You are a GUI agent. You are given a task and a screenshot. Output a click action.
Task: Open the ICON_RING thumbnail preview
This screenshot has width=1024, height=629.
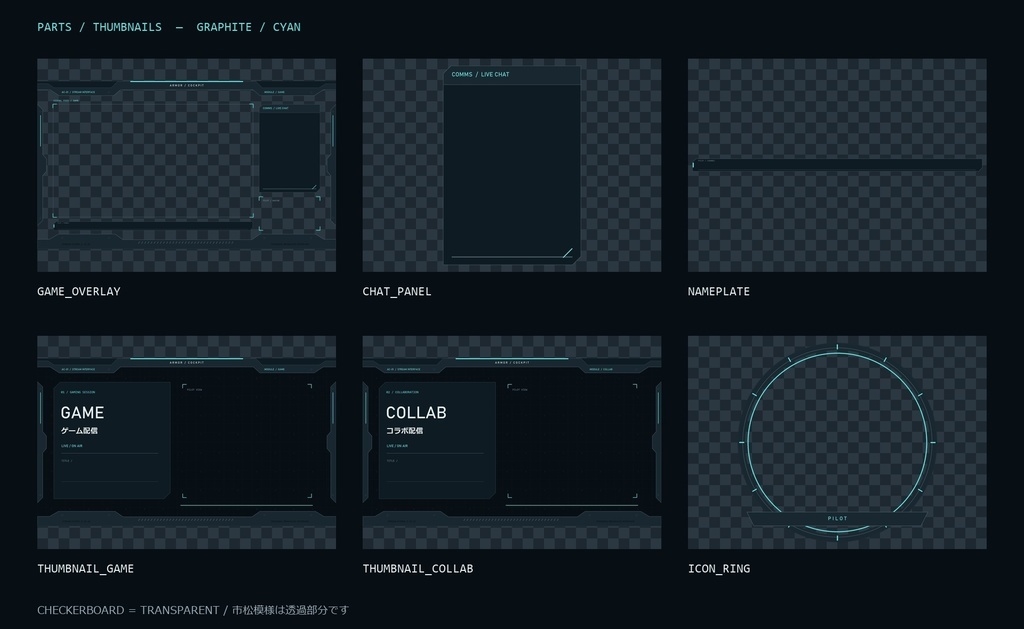[x=837, y=442]
